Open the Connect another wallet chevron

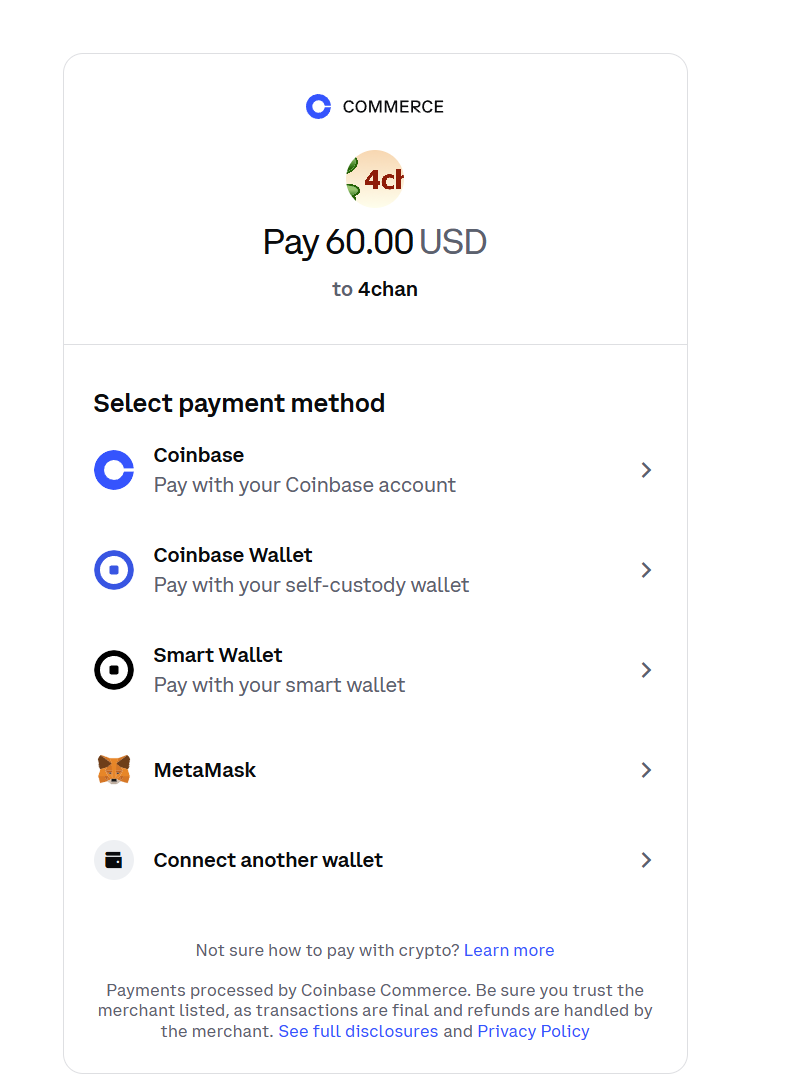tap(646, 860)
